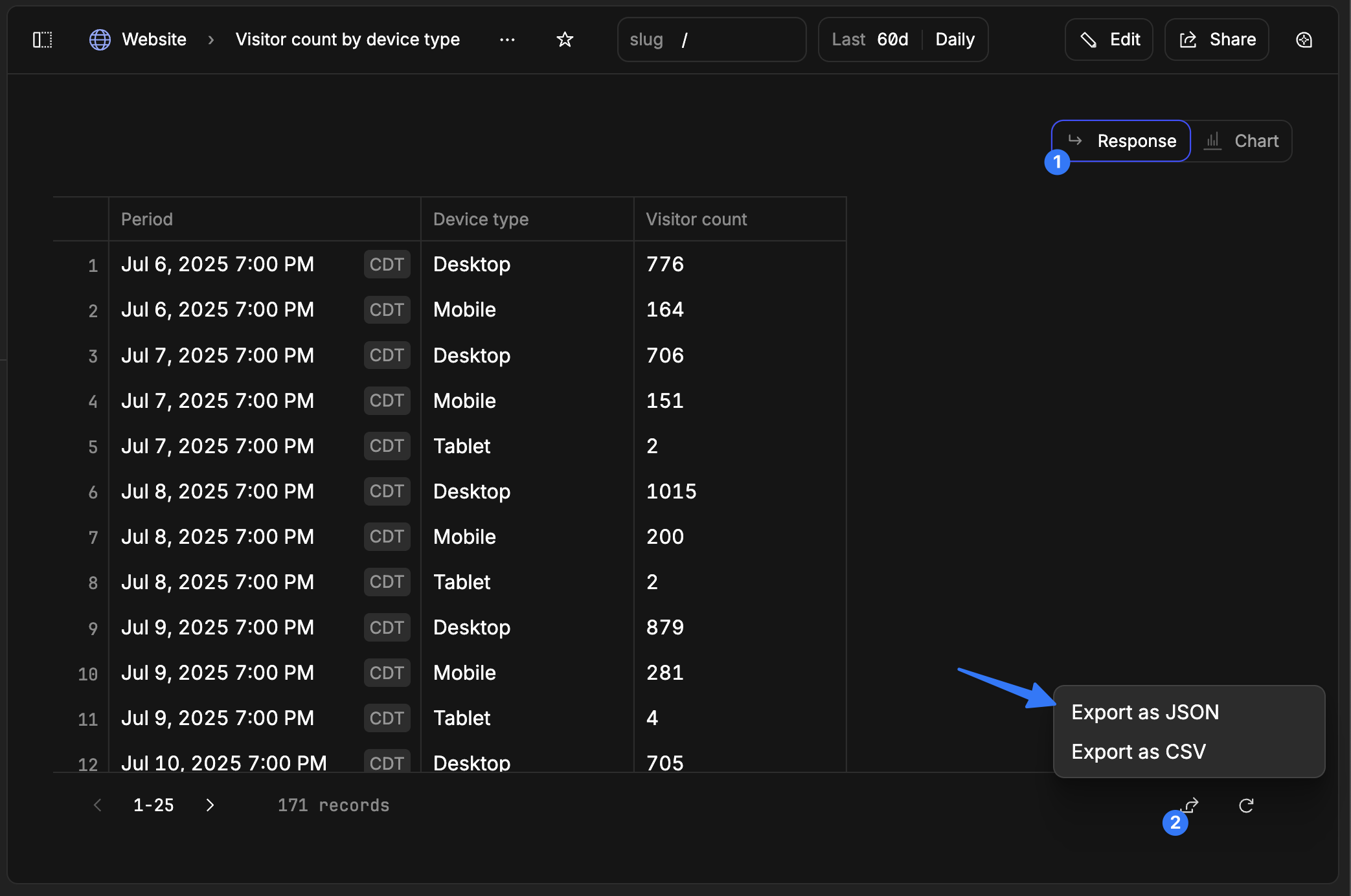Click Jul 8, 2025 7:00 PM in row 6

point(218,491)
